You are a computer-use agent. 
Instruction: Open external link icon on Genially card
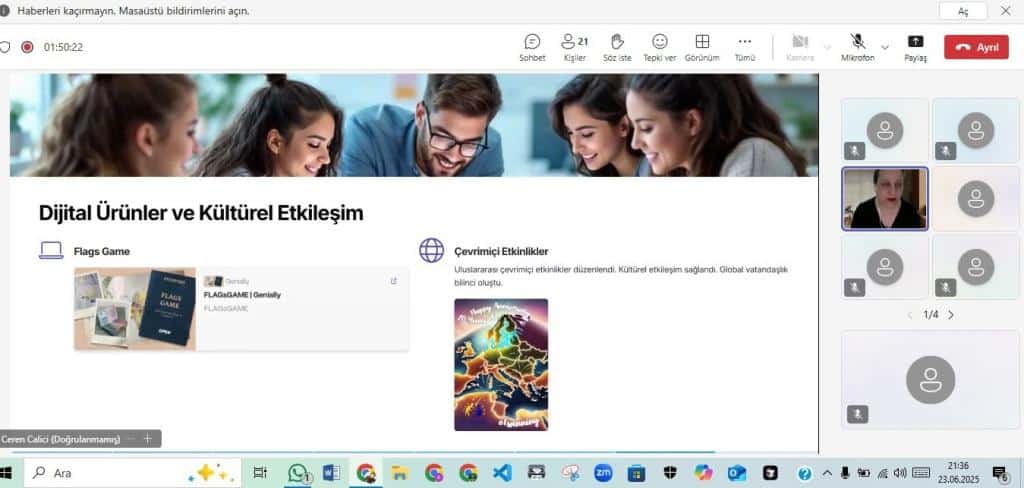pos(393,281)
